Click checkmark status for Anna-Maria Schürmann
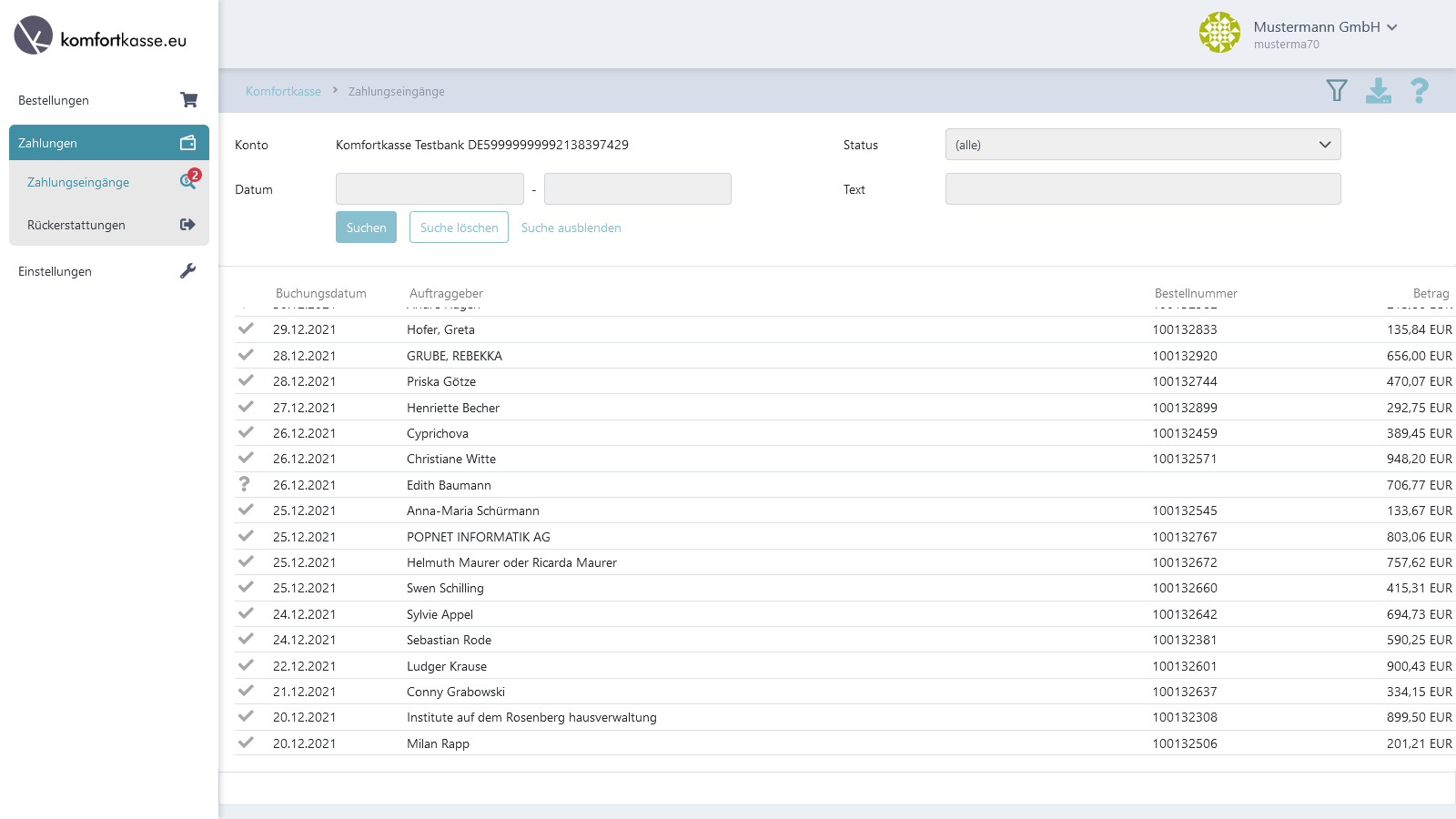Image resolution: width=1456 pixels, height=819 pixels. click(246, 510)
